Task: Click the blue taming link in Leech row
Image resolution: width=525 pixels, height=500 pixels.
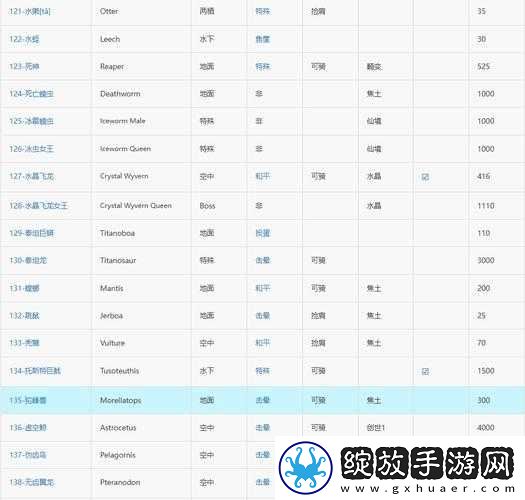Action: 263,39
